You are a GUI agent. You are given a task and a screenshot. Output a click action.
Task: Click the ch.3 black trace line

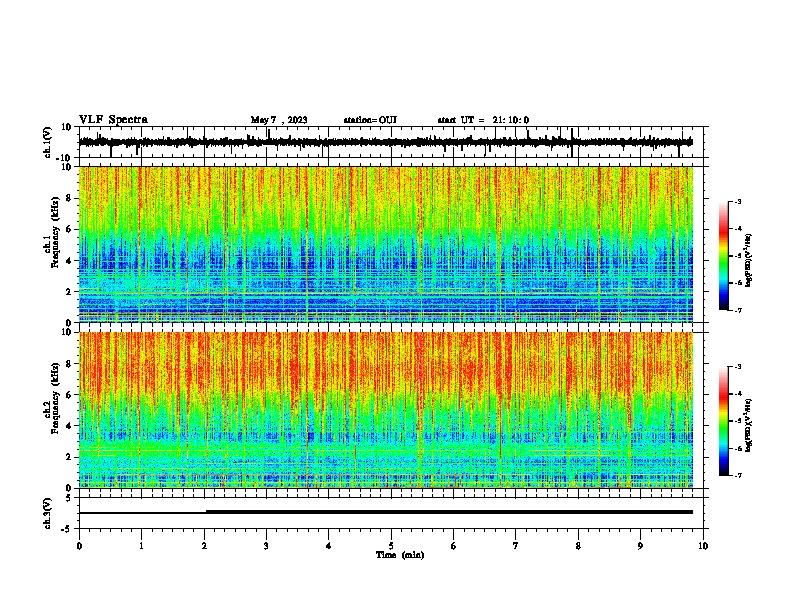click(x=385, y=512)
